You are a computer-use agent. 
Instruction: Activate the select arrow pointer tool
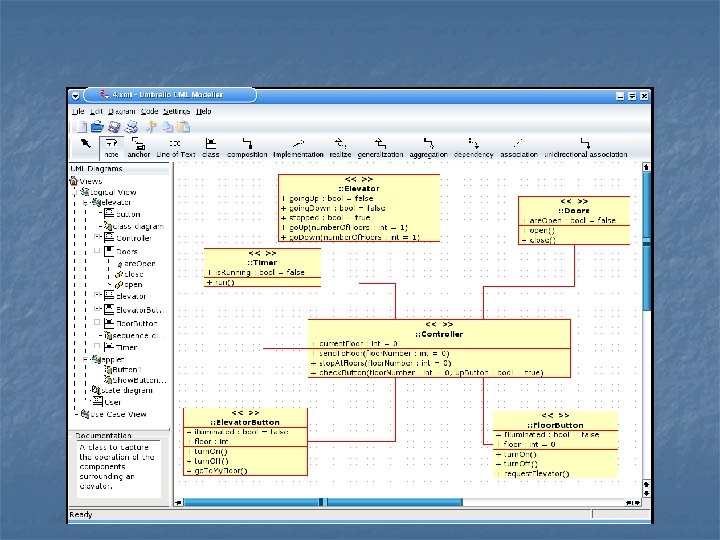[x=85, y=144]
